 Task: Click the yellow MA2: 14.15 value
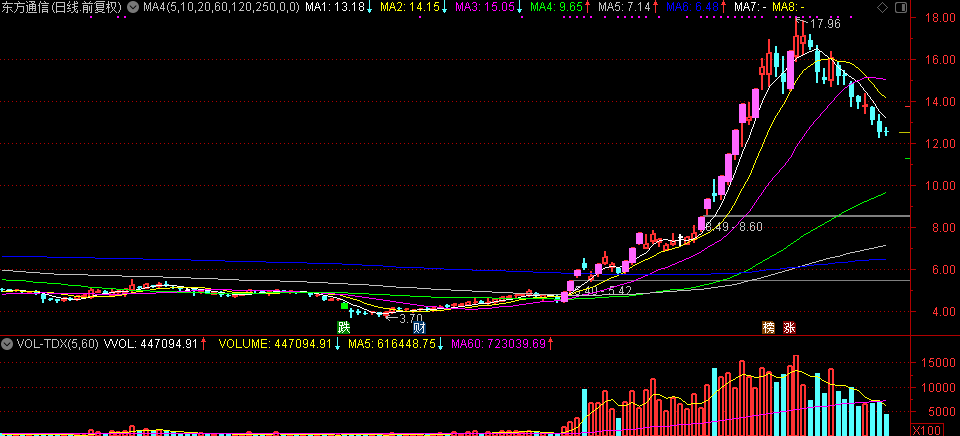410,7
